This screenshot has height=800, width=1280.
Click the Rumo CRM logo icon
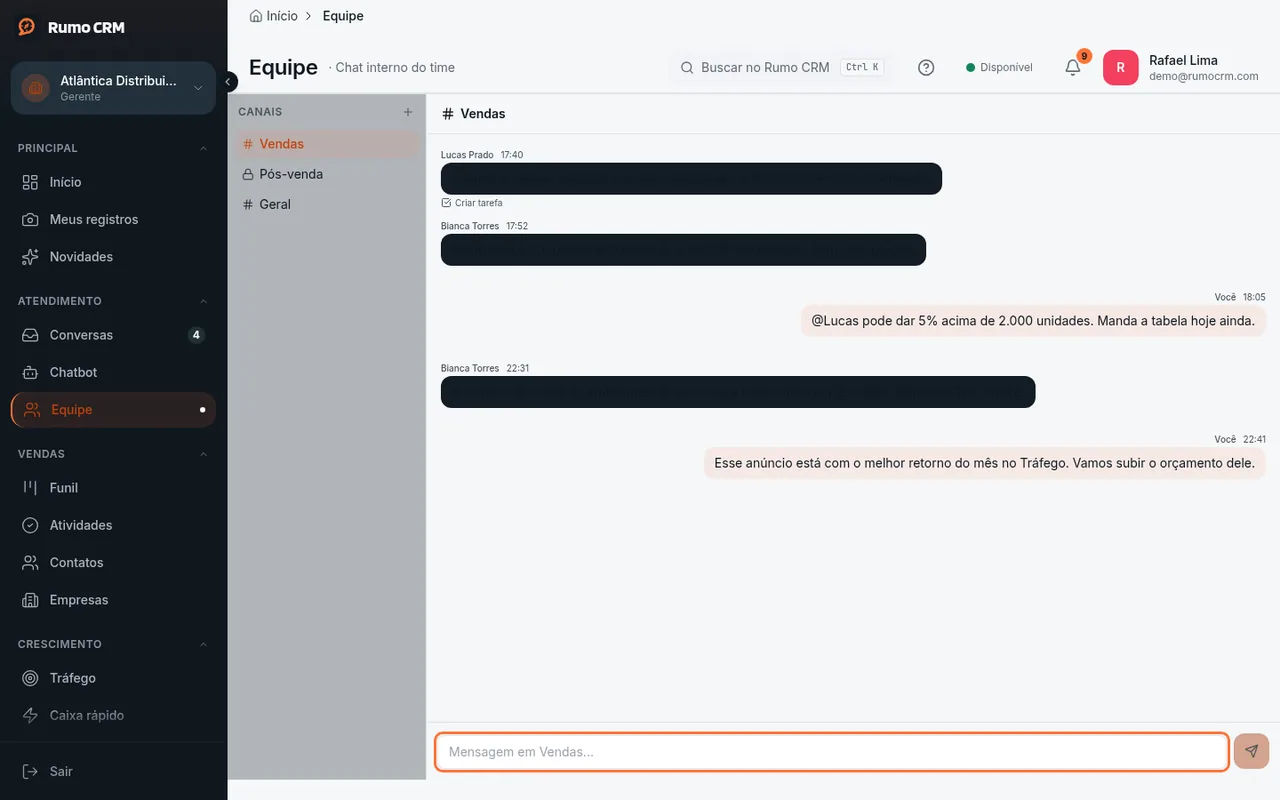(27, 27)
